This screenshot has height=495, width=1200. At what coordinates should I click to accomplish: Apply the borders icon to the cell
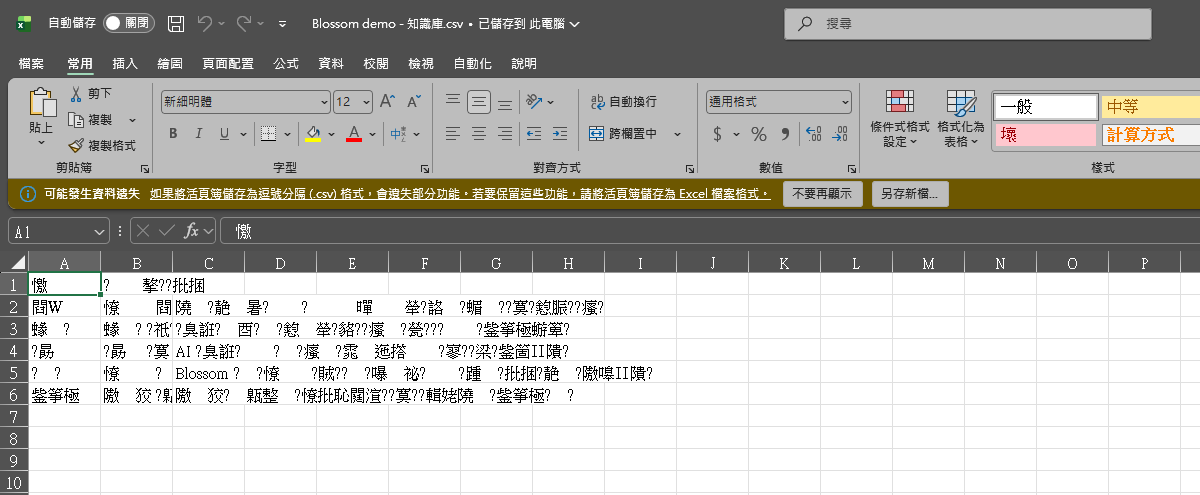point(268,134)
